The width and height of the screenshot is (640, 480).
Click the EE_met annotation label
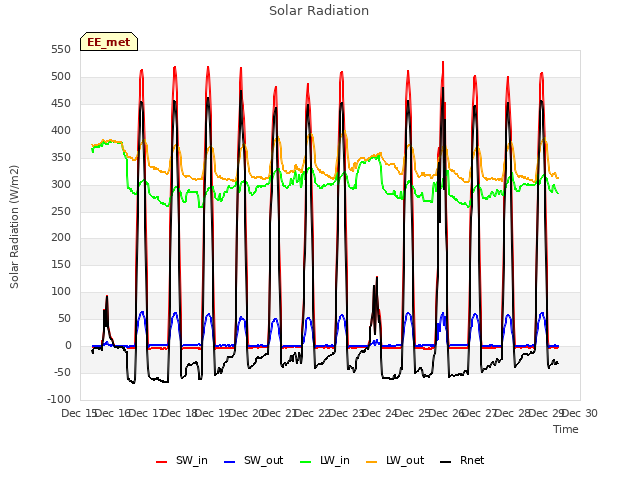(x=109, y=42)
